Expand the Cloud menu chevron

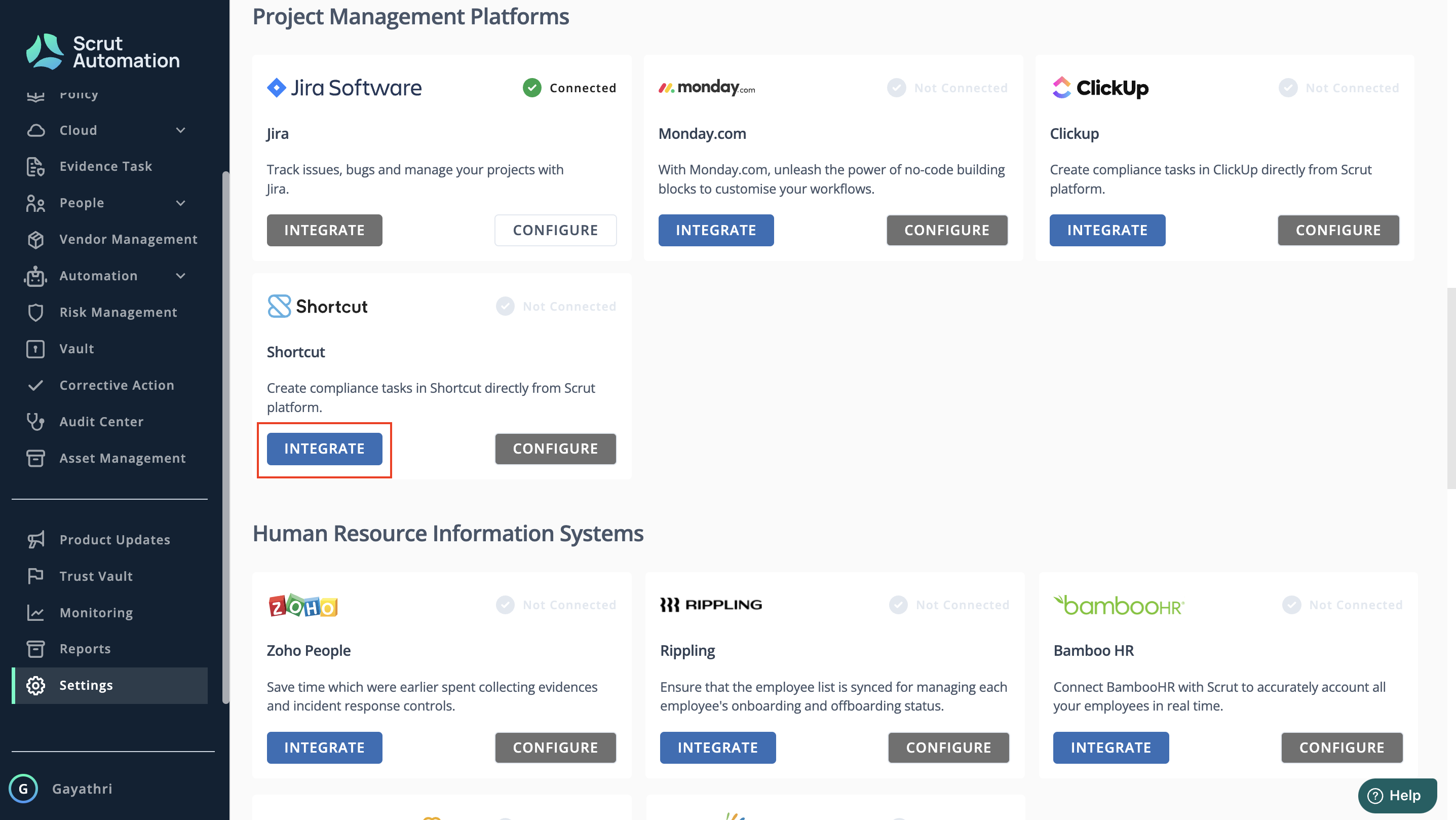click(x=181, y=130)
